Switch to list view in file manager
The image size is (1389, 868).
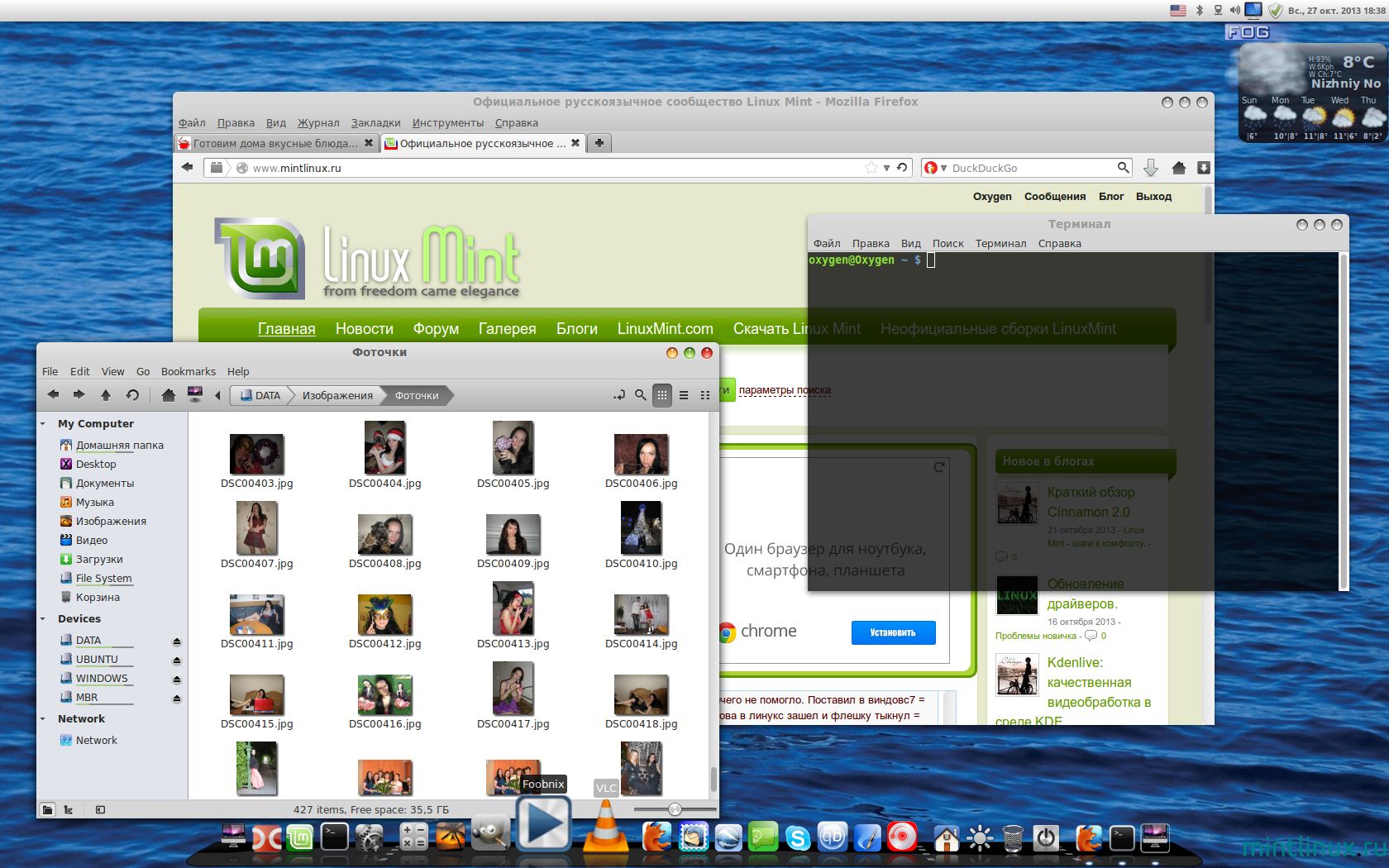point(684,395)
